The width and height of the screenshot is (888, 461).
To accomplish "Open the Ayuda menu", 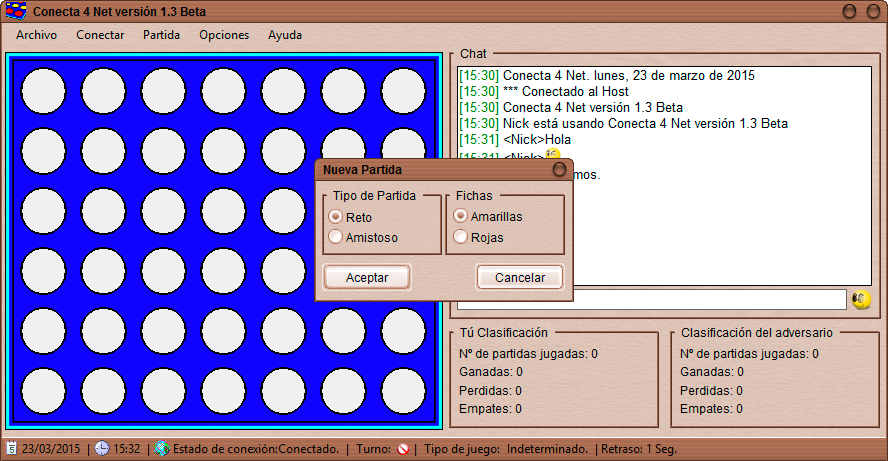I will pos(285,35).
